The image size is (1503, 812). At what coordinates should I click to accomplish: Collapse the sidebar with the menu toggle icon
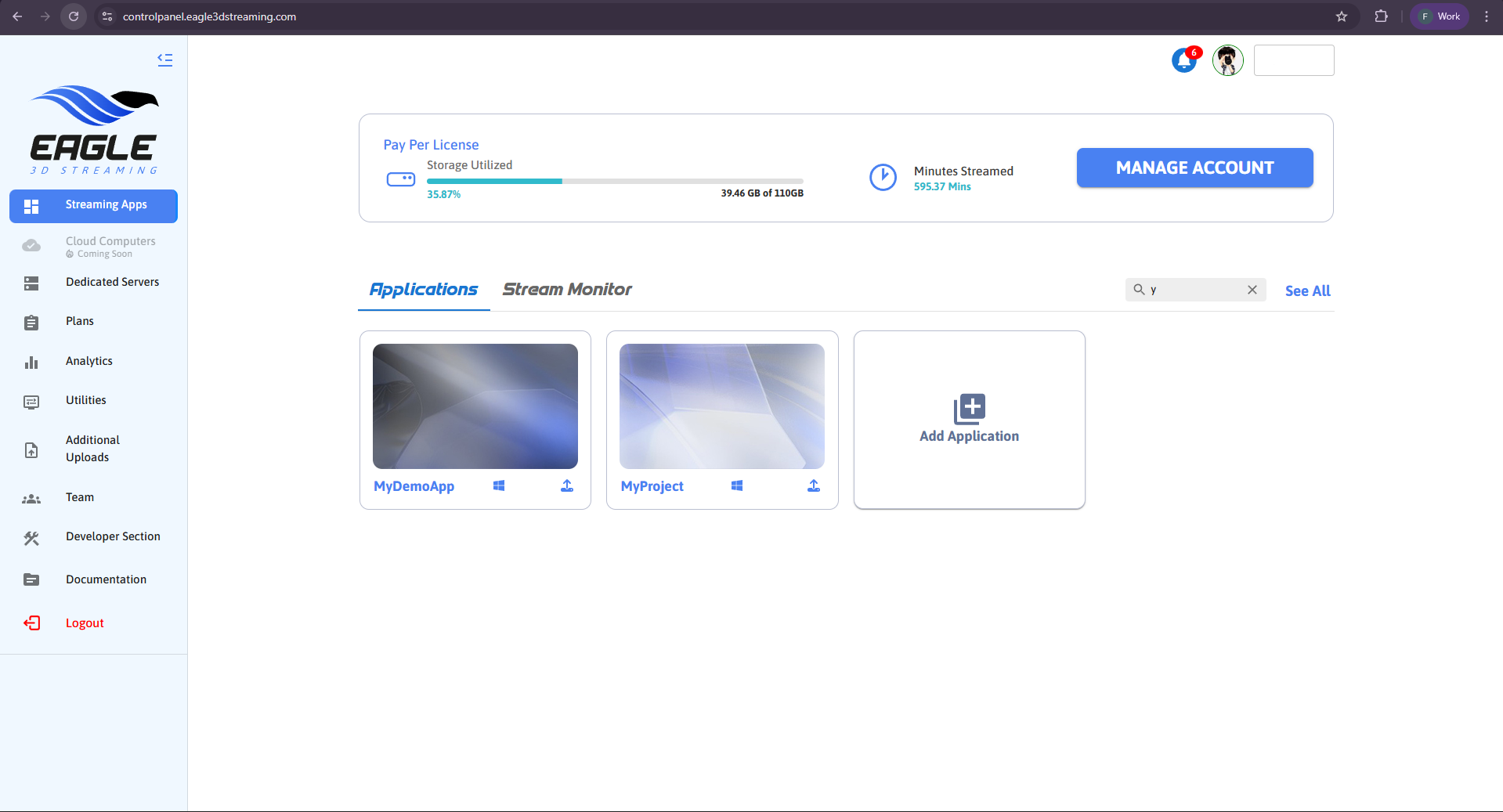[x=164, y=60]
